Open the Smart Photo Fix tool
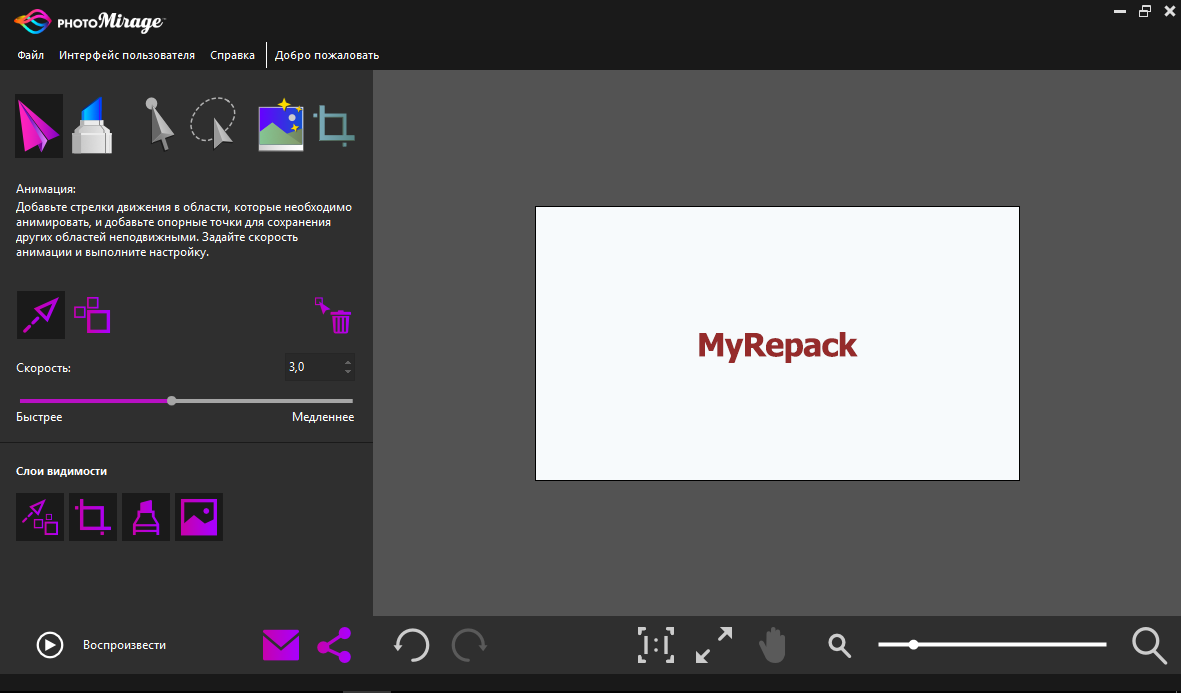This screenshot has height=693, width=1181. 280,125
